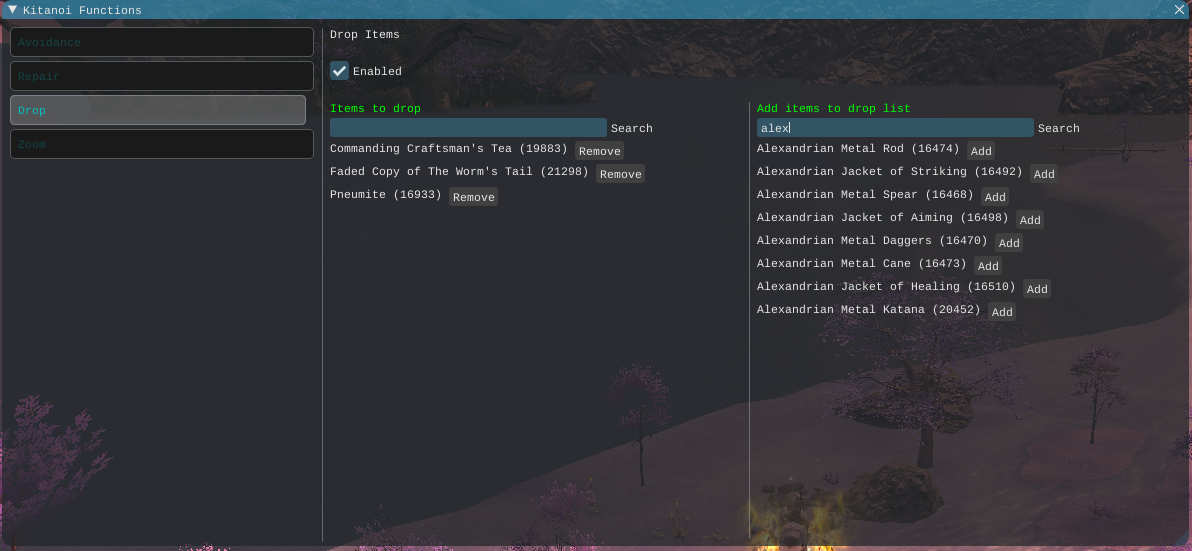
Task: Close the Kitanoi Functions window
Action: [x=1180, y=10]
